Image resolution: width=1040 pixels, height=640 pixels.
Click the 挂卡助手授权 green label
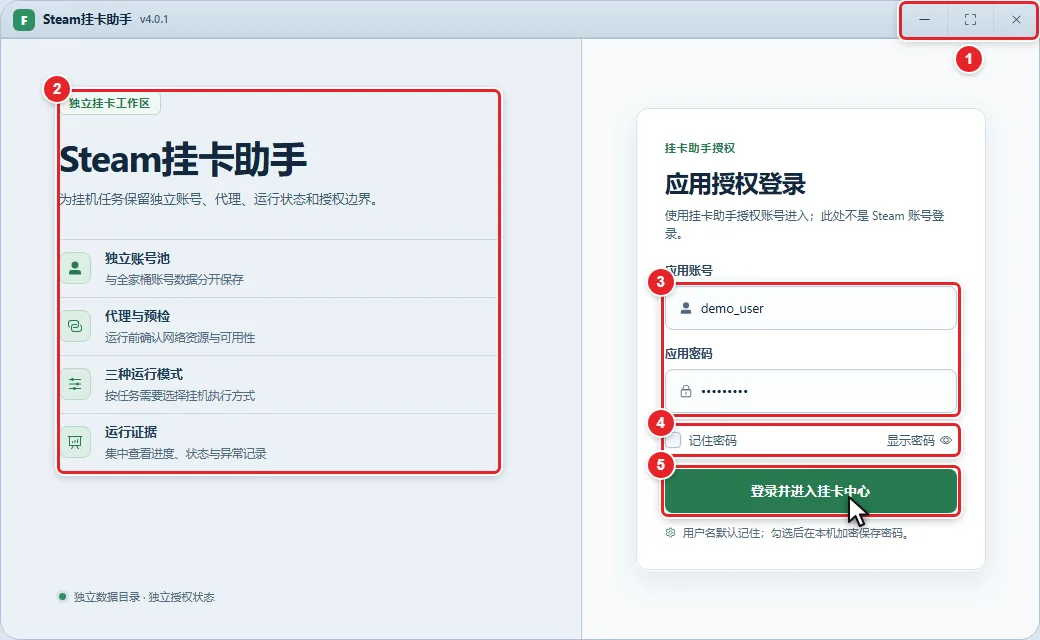click(x=700, y=148)
